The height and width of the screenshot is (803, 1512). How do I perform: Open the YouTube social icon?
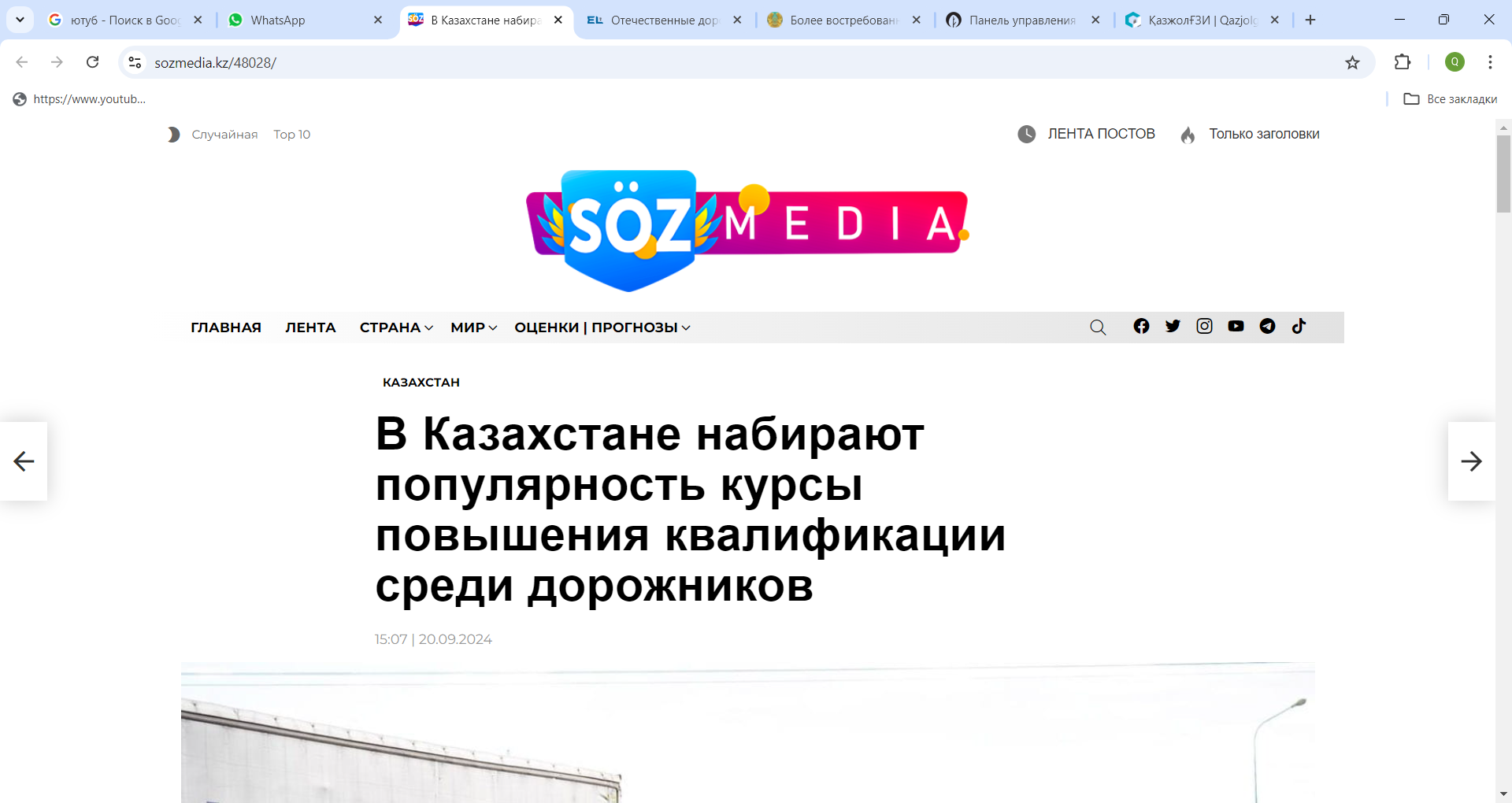coord(1236,327)
